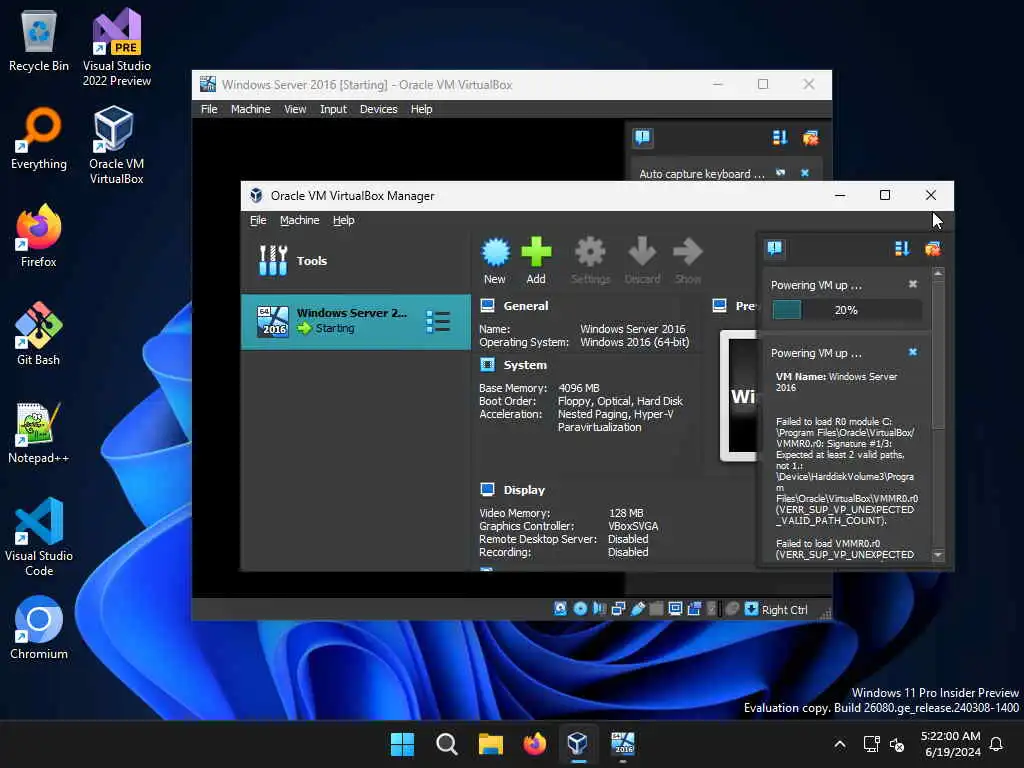Click display status icon in VM status bar
Screen dimensions: 1024x768
pyautogui.click(x=675, y=609)
